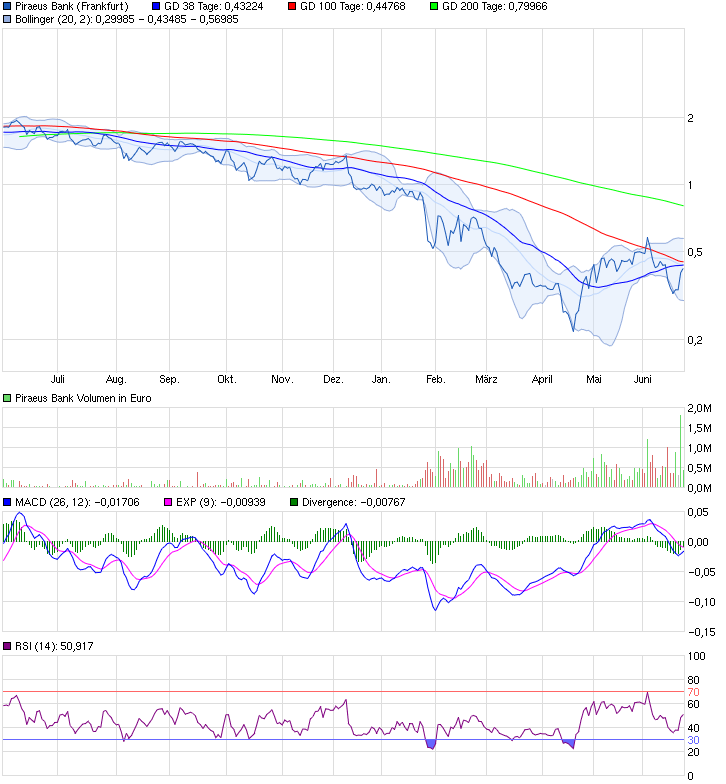Click the blue 30 level on RSI axis
Screen dimensions: 726x784
[693, 740]
